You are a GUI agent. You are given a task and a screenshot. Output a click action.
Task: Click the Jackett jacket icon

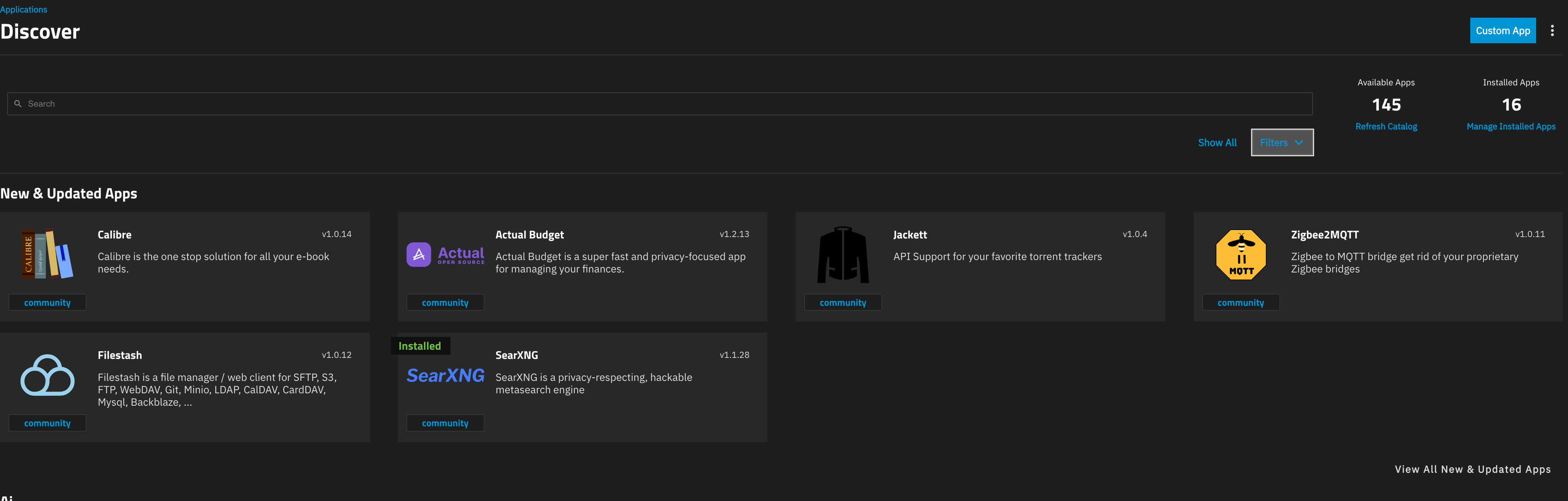tap(843, 254)
